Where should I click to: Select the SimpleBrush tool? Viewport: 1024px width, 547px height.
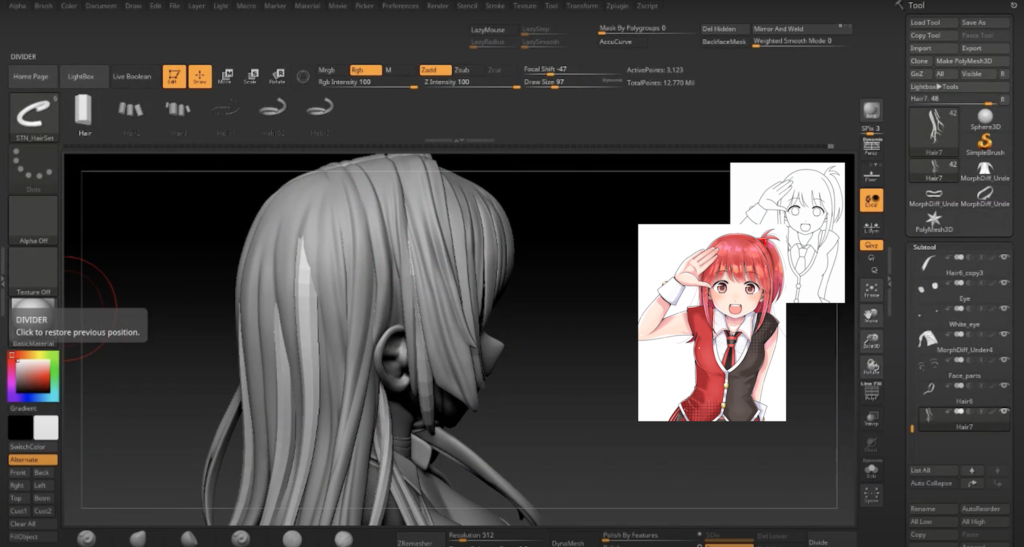[985, 144]
